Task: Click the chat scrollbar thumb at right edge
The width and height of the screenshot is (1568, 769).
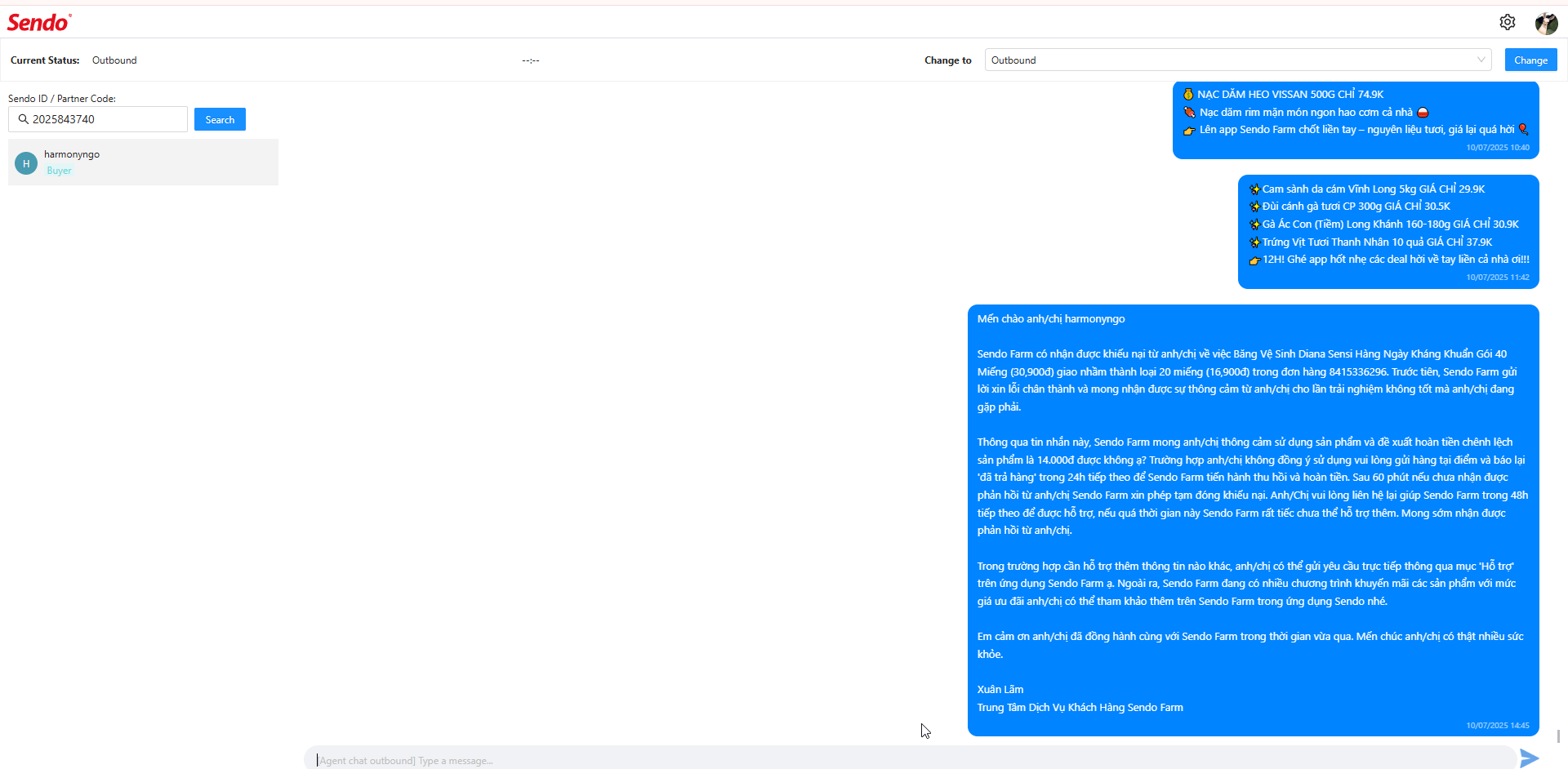Action: [1559, 736]
